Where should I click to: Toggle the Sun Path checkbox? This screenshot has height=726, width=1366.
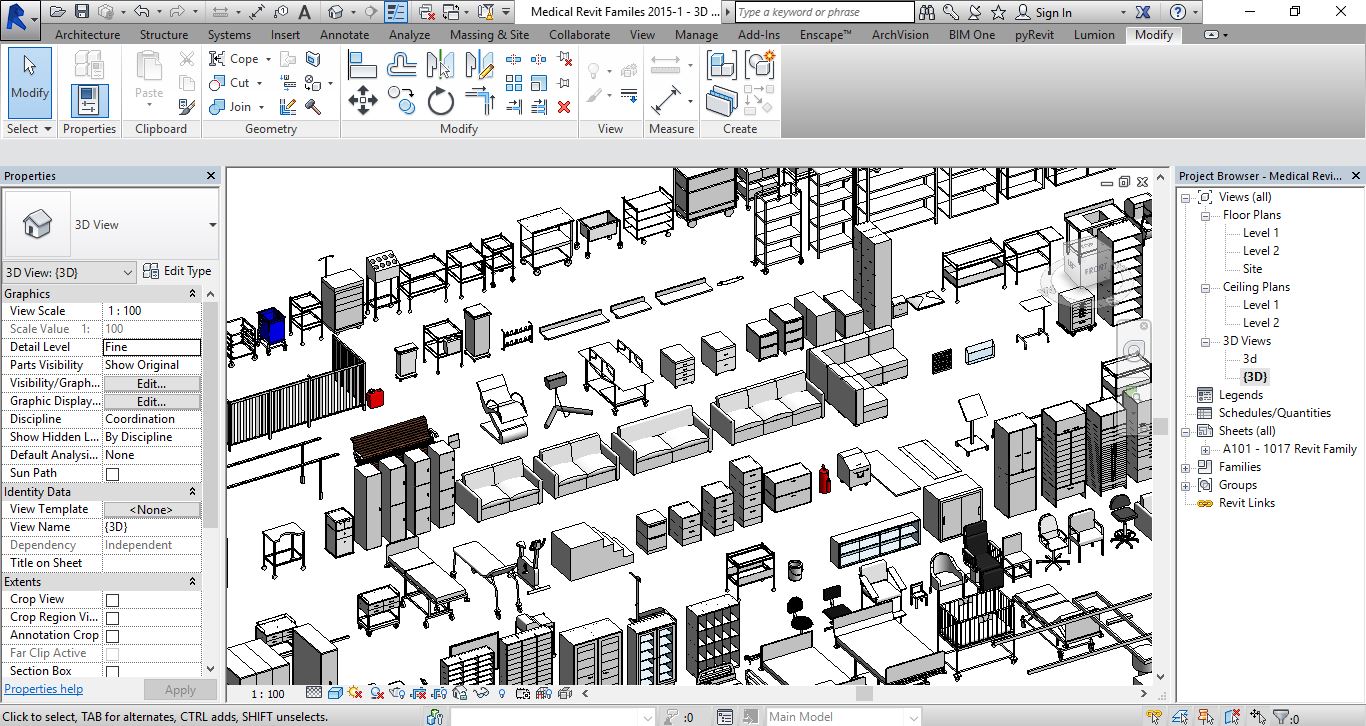(112, 474)
